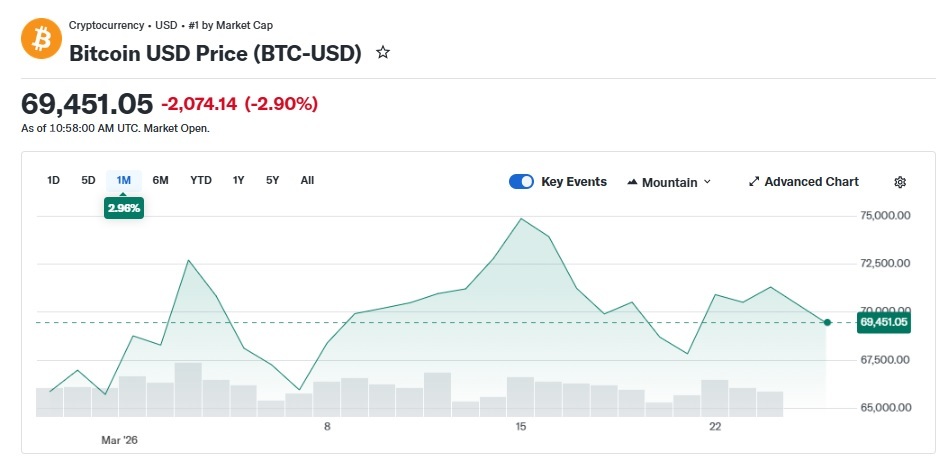939x457 pixels.
Task: Display All-time price range
Action: coord(307,180)
